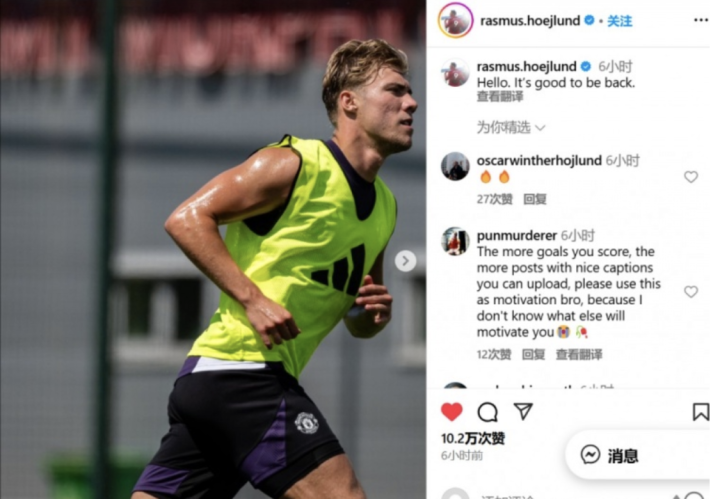The image size is (720, 499).
Task: Open the three-dot more options menu
Action: (701, 20)
